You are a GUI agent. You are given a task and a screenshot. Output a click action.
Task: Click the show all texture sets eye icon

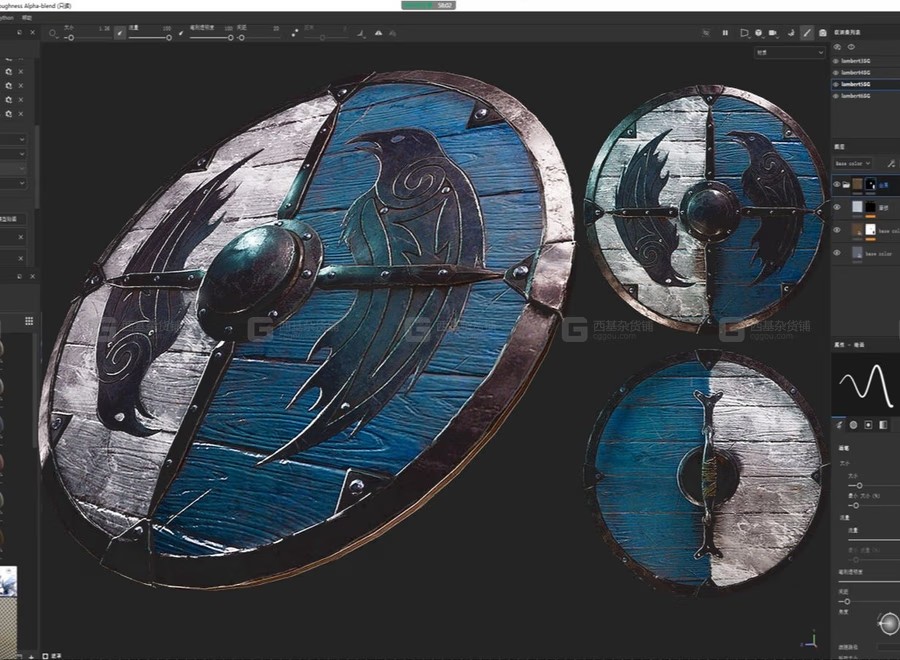tap(851, 47)
